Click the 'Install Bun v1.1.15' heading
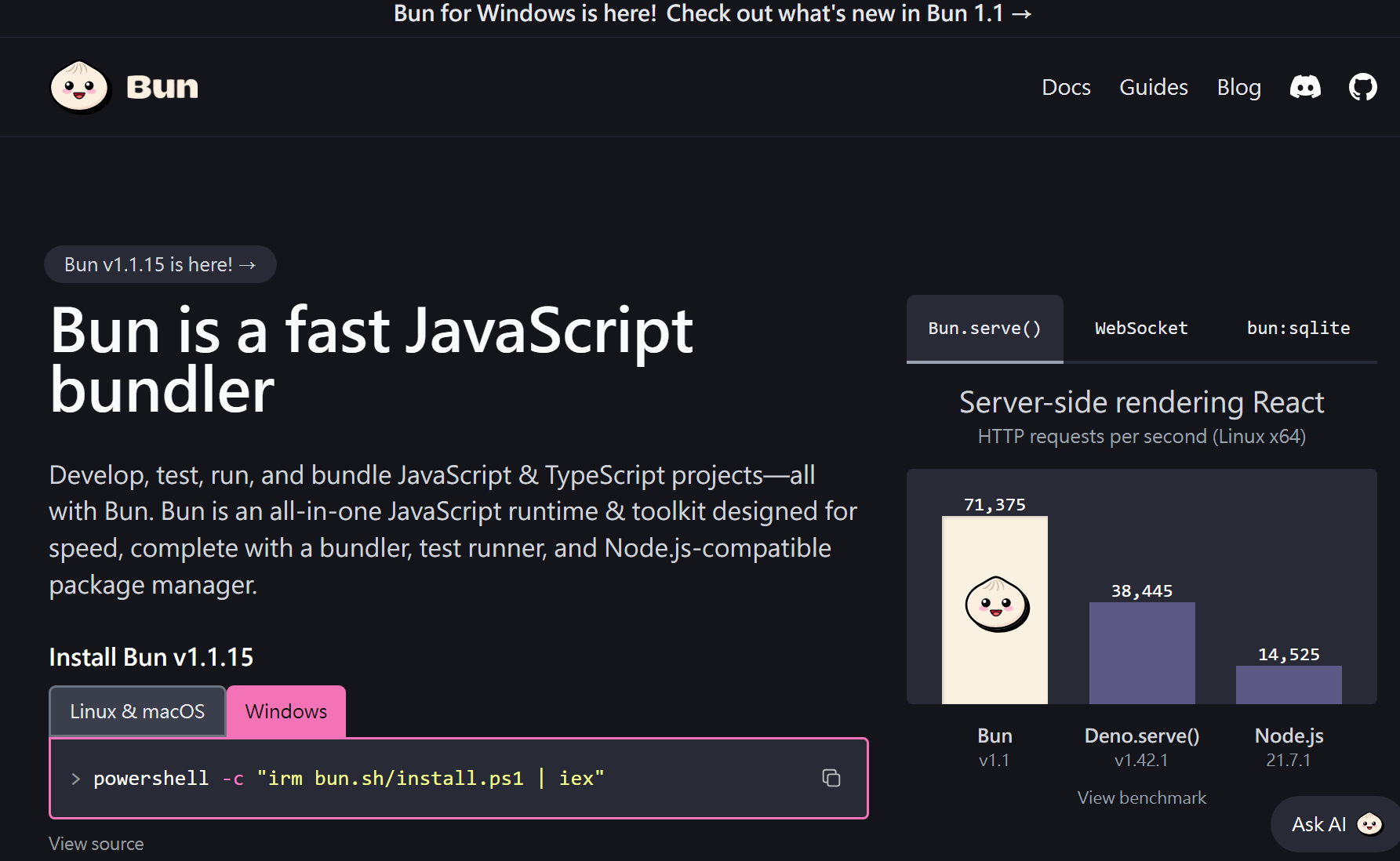 (151, 657)
